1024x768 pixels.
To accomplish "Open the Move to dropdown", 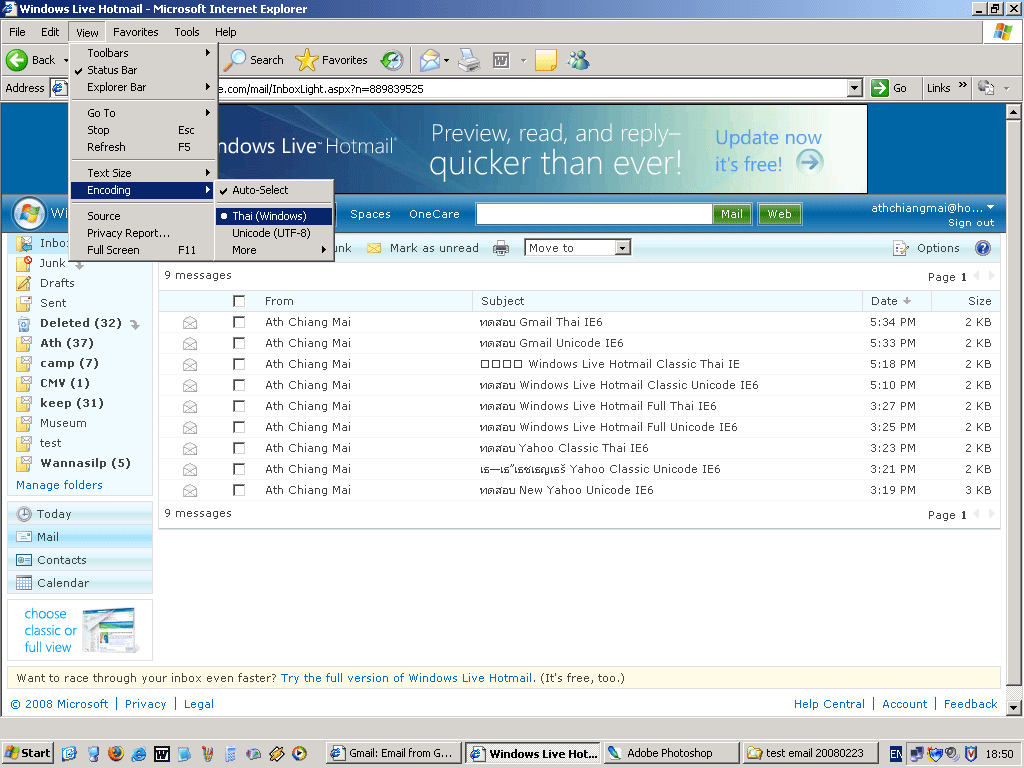I will (577, 248).
